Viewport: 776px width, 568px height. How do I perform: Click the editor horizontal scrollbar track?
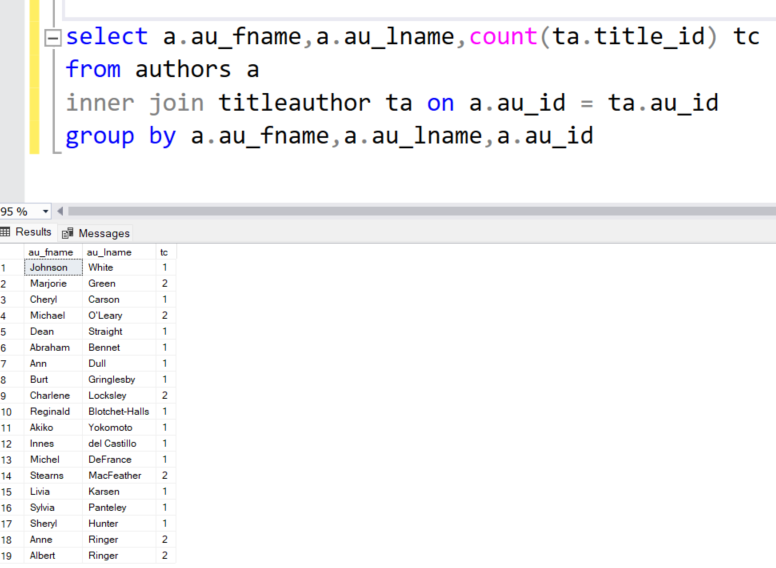click(x=422, y=211)
